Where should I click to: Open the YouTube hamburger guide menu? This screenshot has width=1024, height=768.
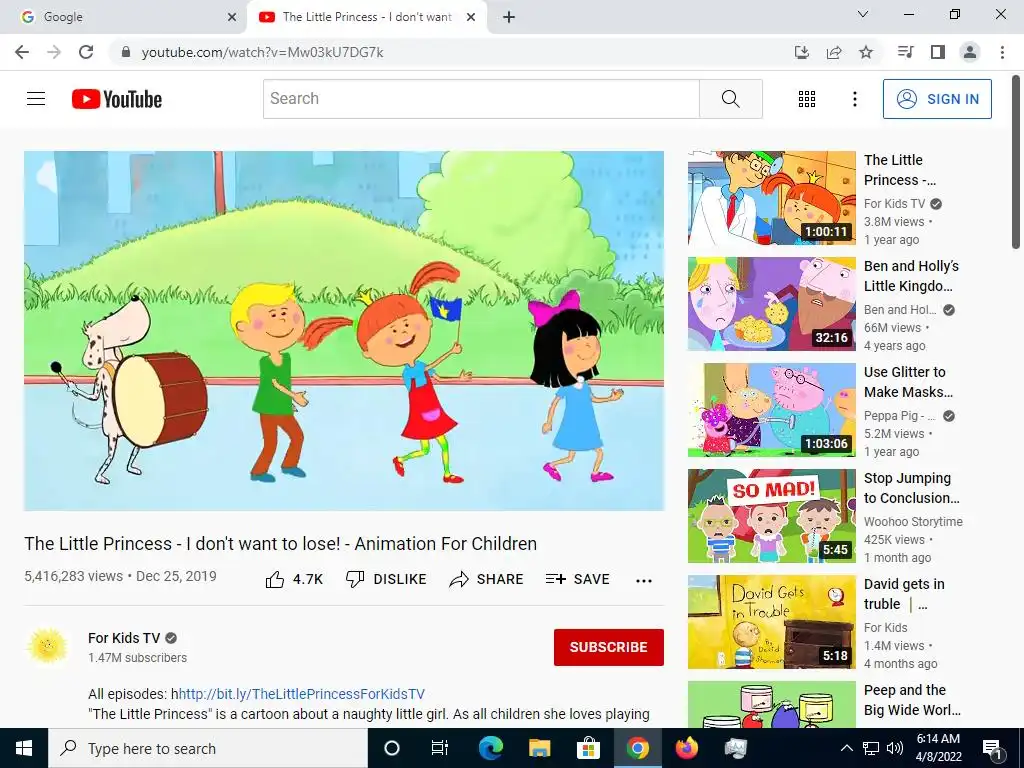pos(36,99)
